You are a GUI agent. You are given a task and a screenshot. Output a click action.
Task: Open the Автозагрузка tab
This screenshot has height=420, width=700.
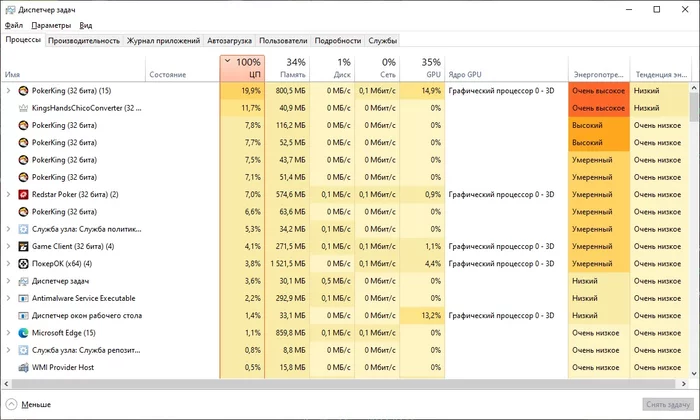click(229, 41)
